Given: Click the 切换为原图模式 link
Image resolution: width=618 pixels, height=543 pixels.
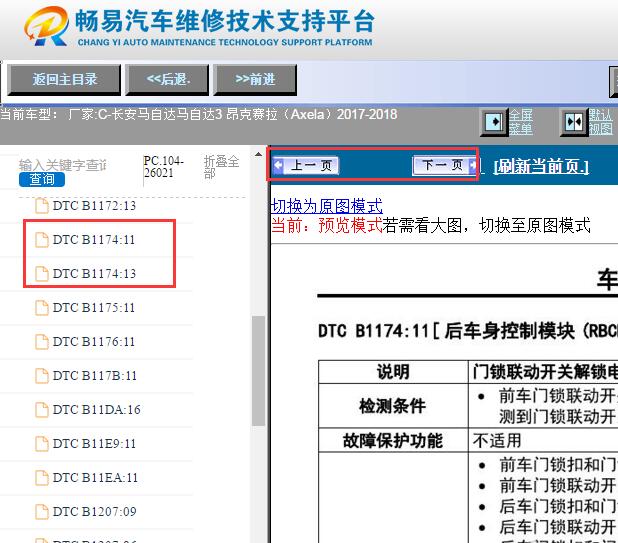Looking at the screenshot, I should click(x=327, y=206).
